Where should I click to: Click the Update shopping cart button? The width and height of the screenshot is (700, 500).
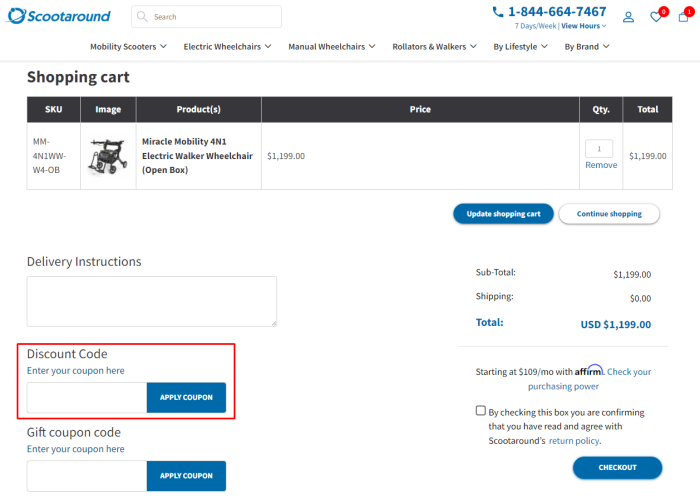[x=503, y=214]
